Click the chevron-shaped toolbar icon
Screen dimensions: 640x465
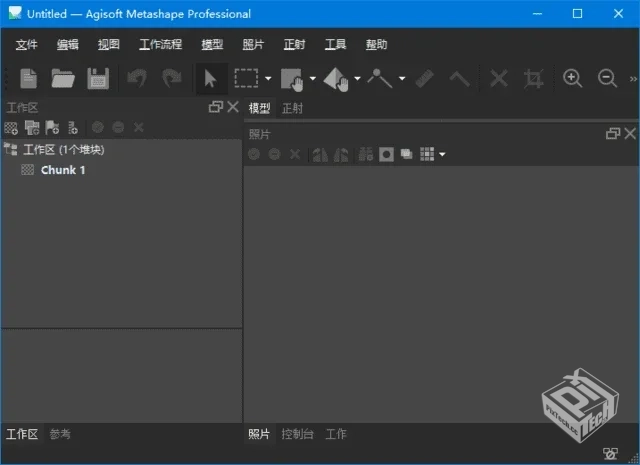(x=460, y=78)
